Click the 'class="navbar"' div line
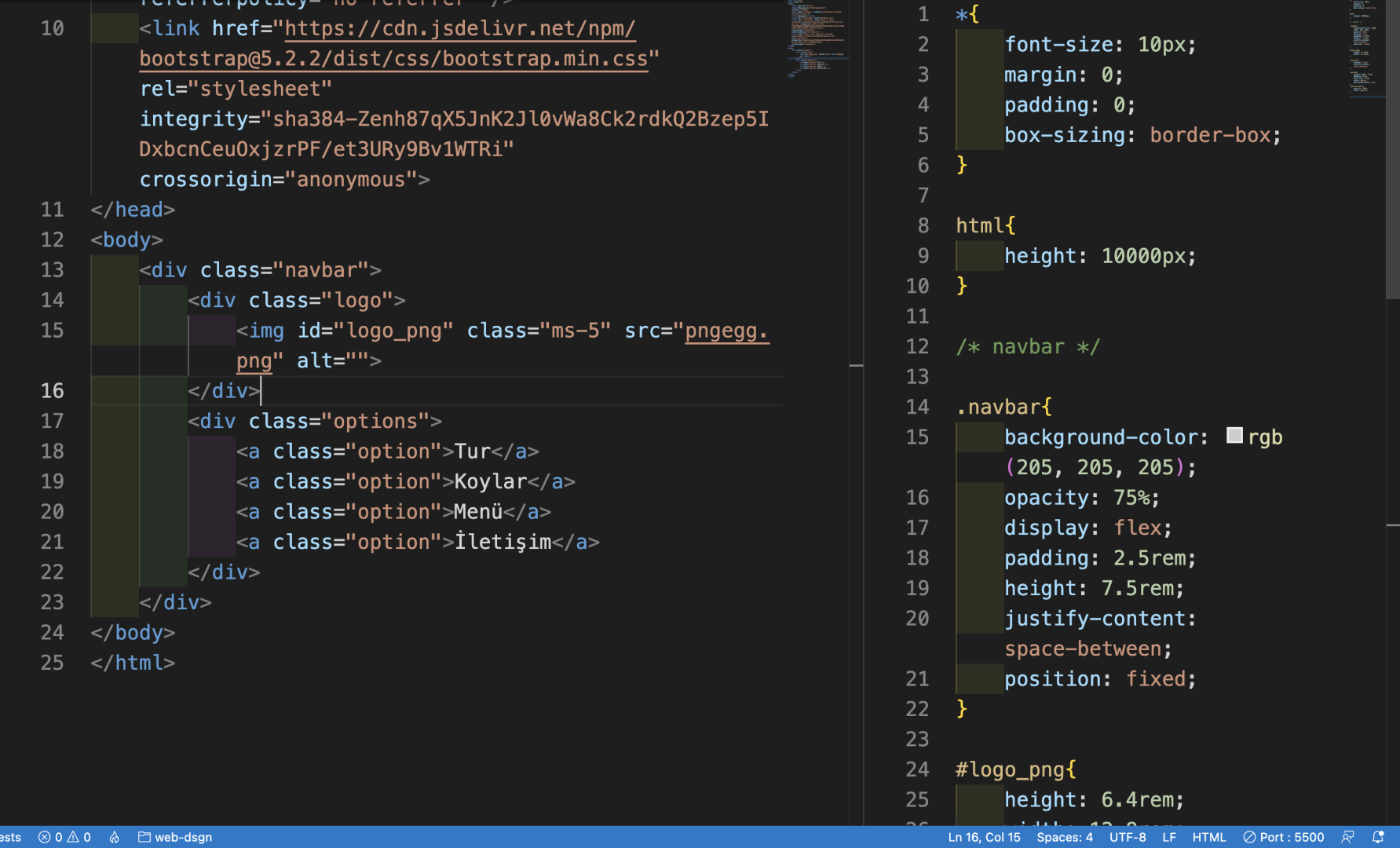This screenshot has height=848, width=1400. [x=261, y=270]
